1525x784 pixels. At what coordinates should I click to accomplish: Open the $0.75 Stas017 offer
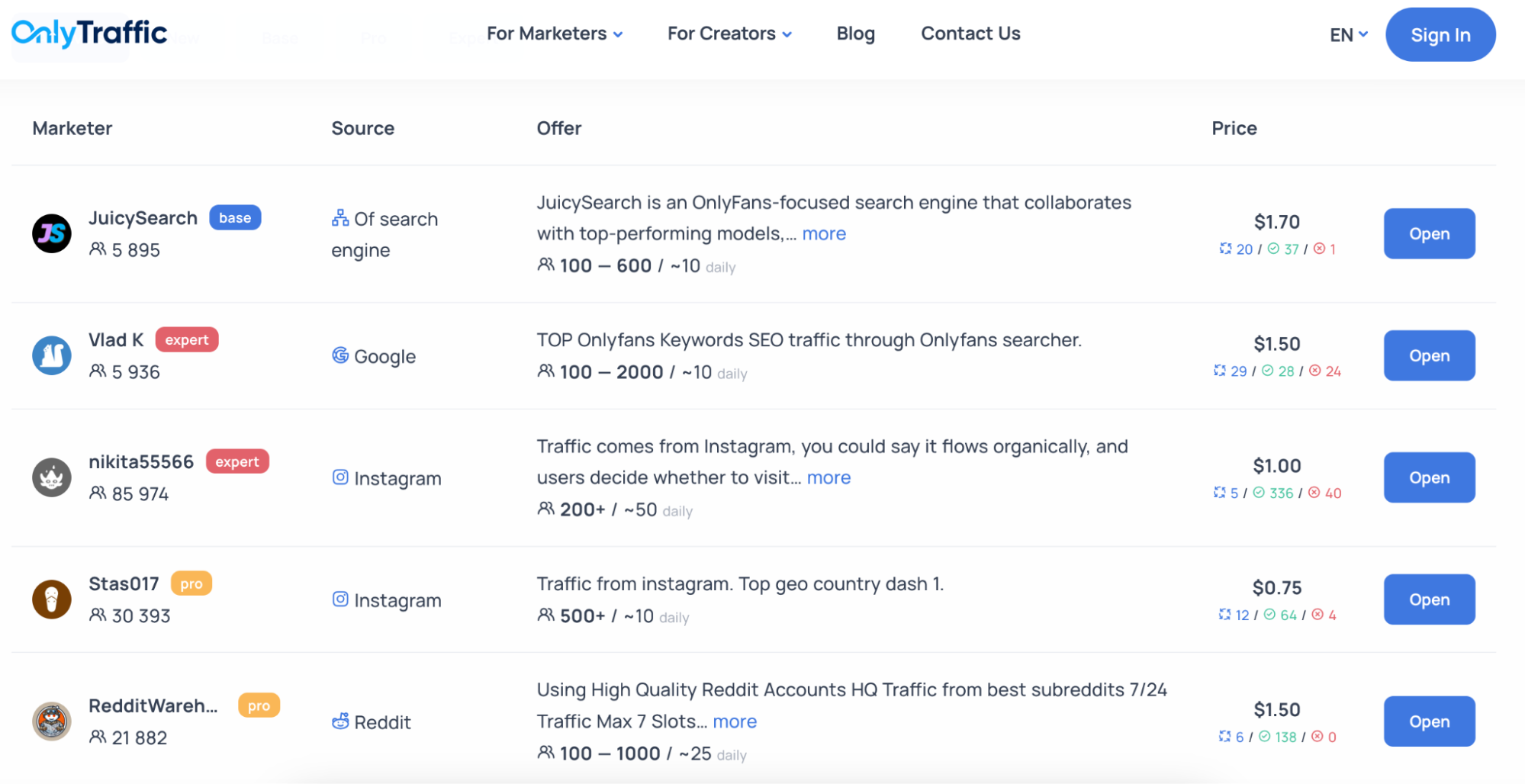(1429, 599)
